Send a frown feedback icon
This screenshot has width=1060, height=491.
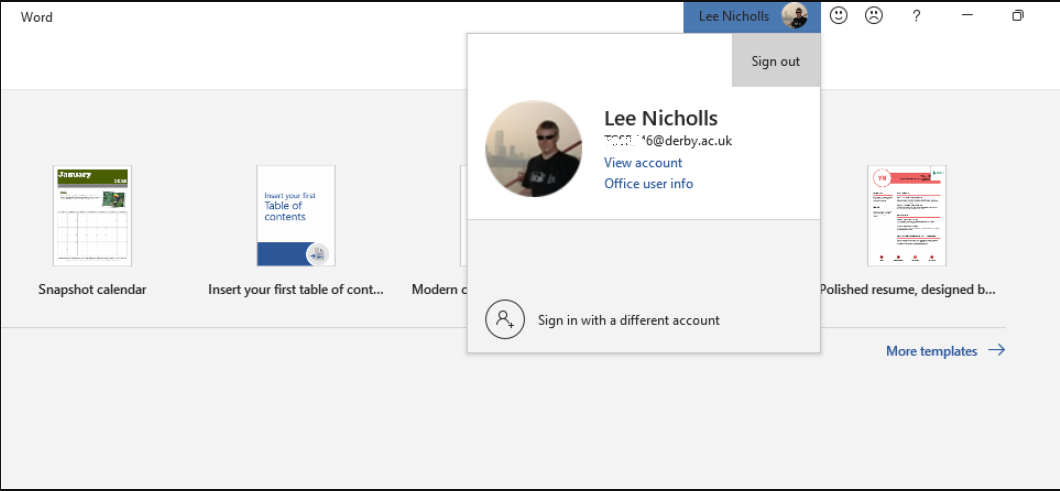(874, 16)
